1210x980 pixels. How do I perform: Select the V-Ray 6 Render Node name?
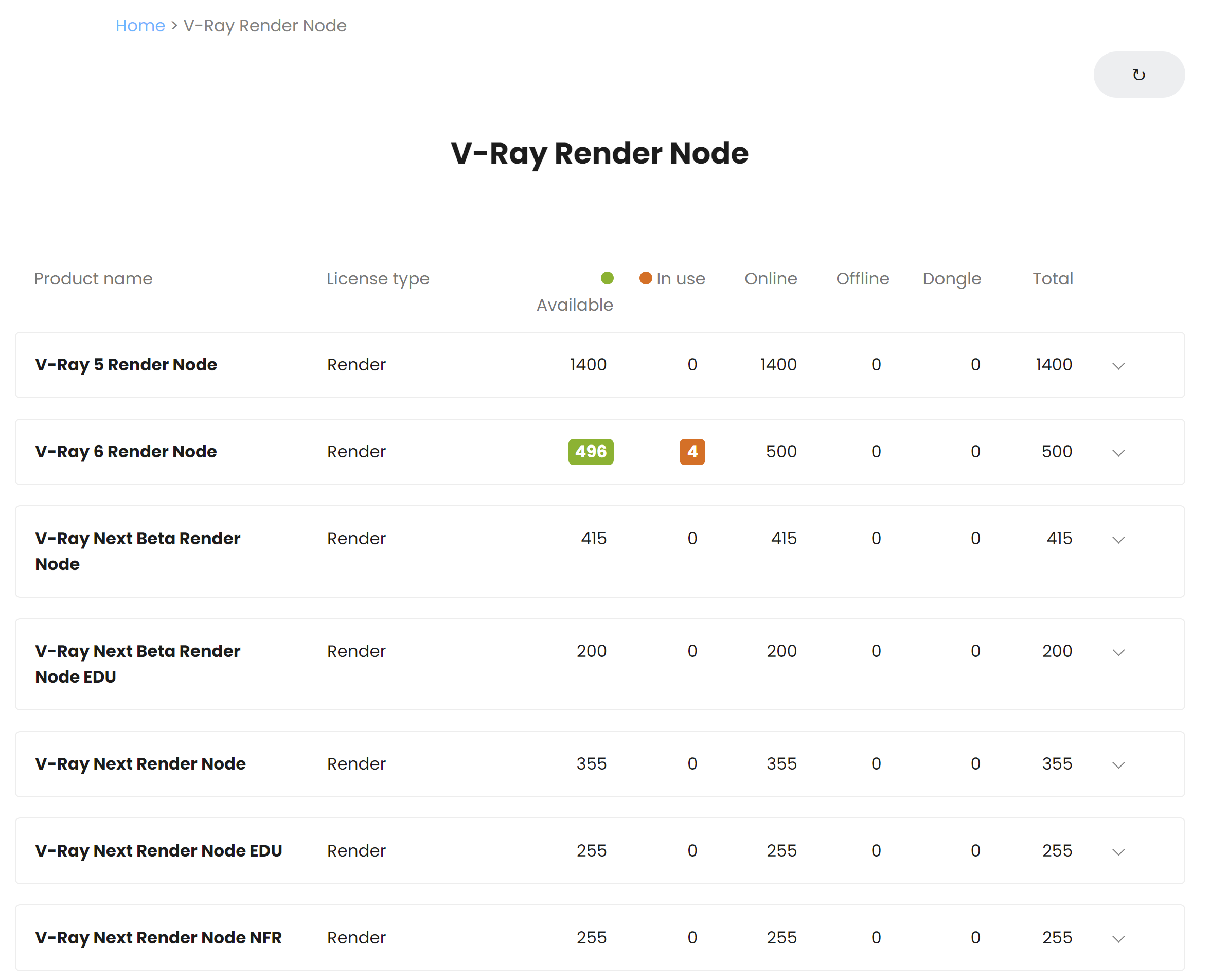point(126,452)
